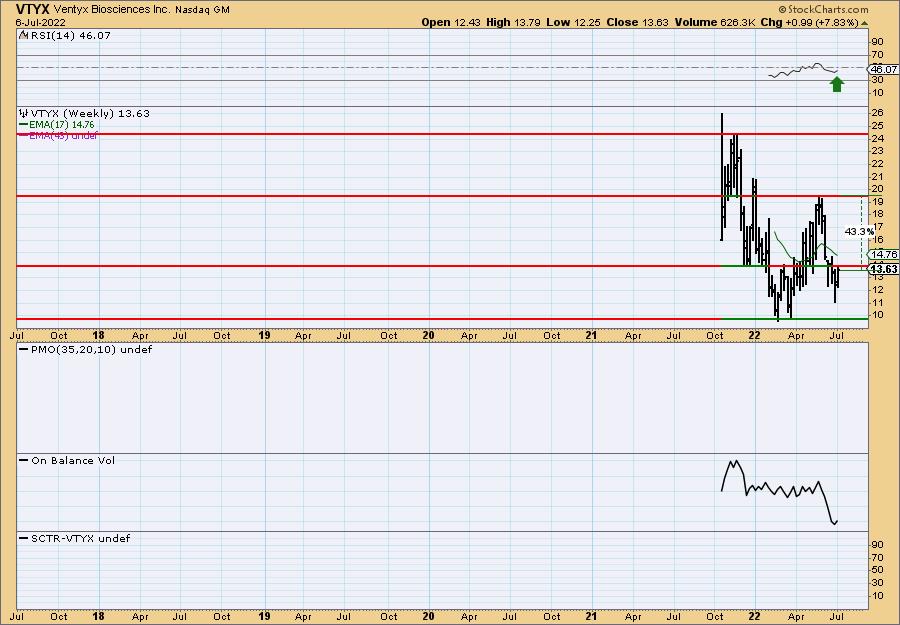Image resolution: width=900 pixels, height=625 pixels.
Task: Click the RSI indicator icon beside RSI(14)
Action: (x=23, y=35)
